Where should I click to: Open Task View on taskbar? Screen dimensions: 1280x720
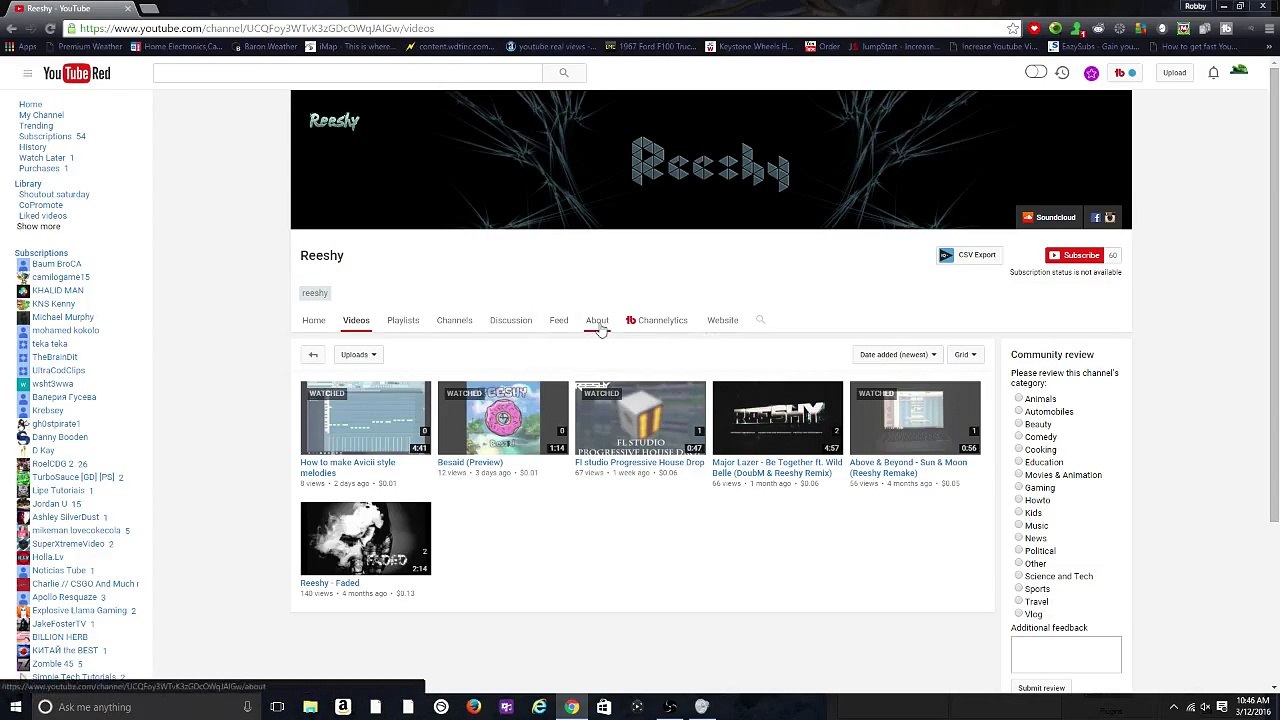coord(277,707)
